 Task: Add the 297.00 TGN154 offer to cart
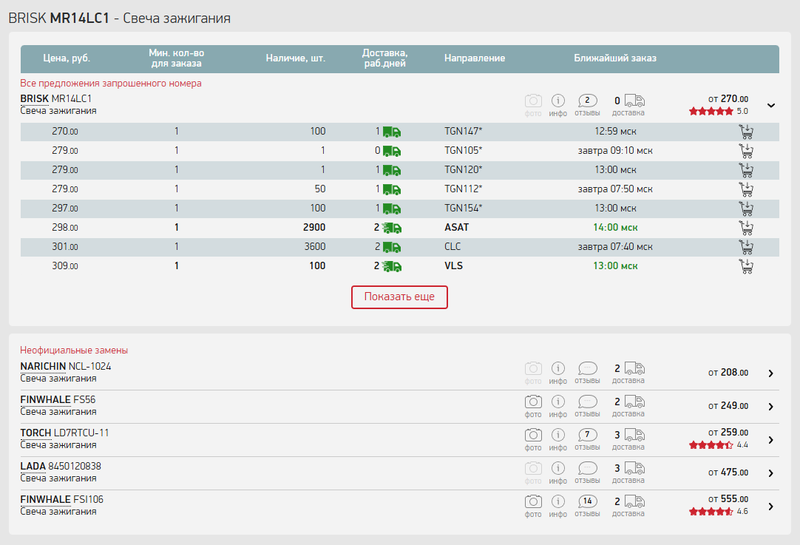(746, 209)
